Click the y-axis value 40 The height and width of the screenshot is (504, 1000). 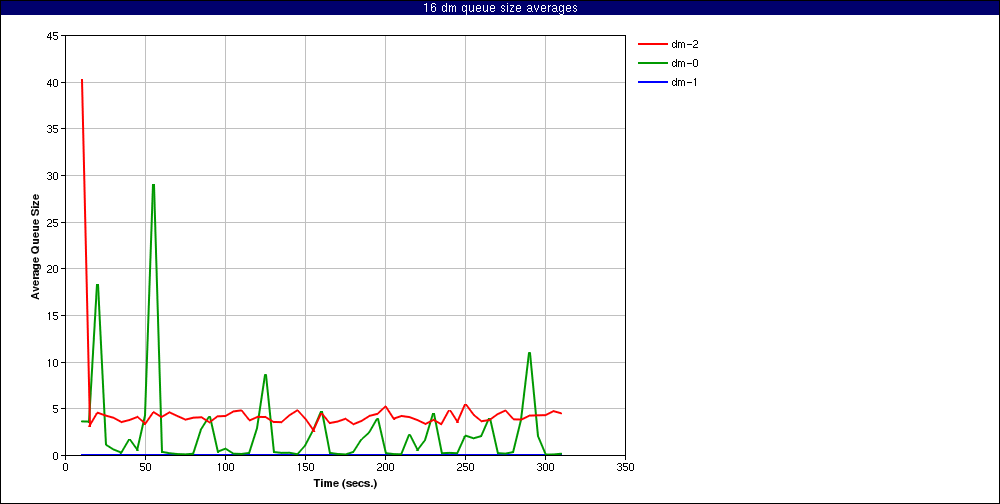[x=53, y=83]
